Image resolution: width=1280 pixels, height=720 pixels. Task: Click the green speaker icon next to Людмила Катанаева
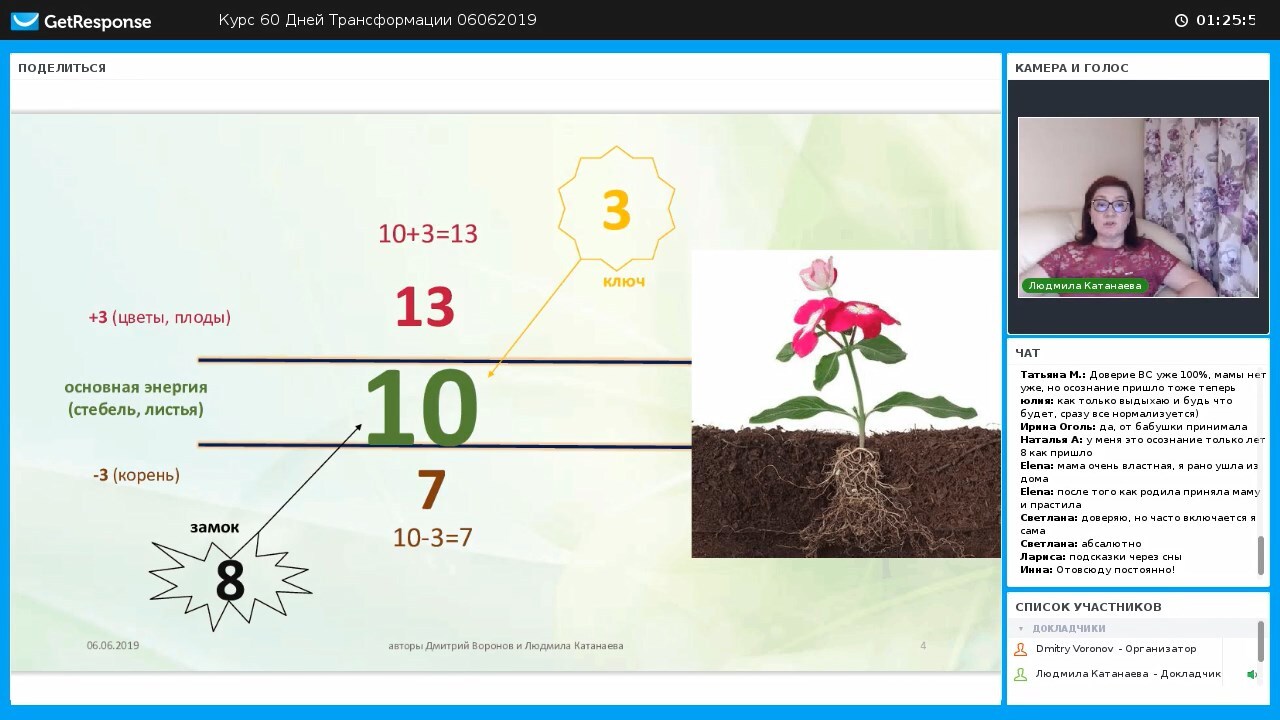click(x=1251, y=674)
